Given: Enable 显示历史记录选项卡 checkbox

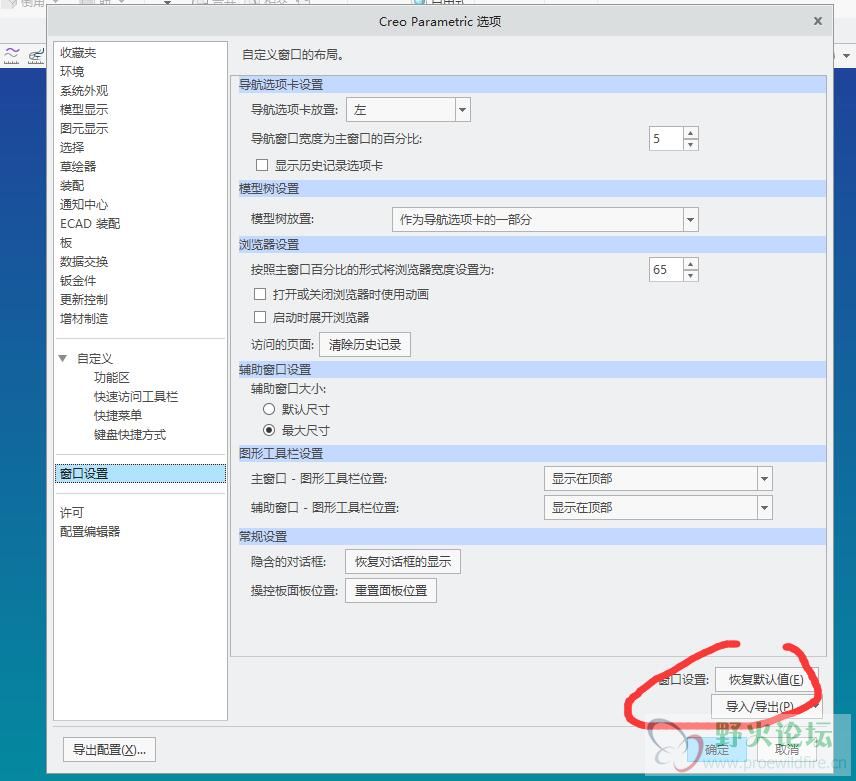Looking at the screenshot, I should click(x=262, y=165).
